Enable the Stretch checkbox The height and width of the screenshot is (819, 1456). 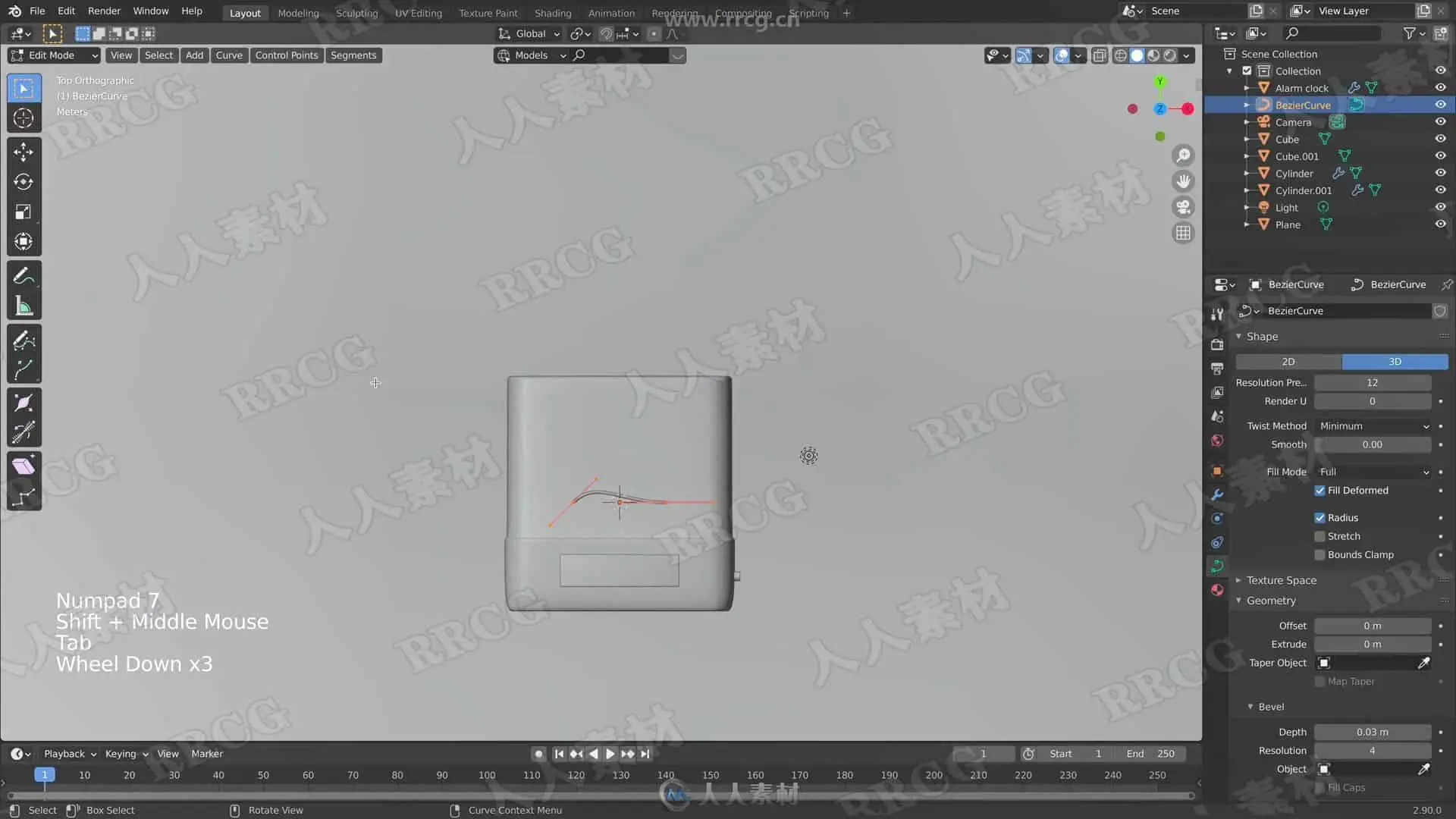coord(1319,536)
